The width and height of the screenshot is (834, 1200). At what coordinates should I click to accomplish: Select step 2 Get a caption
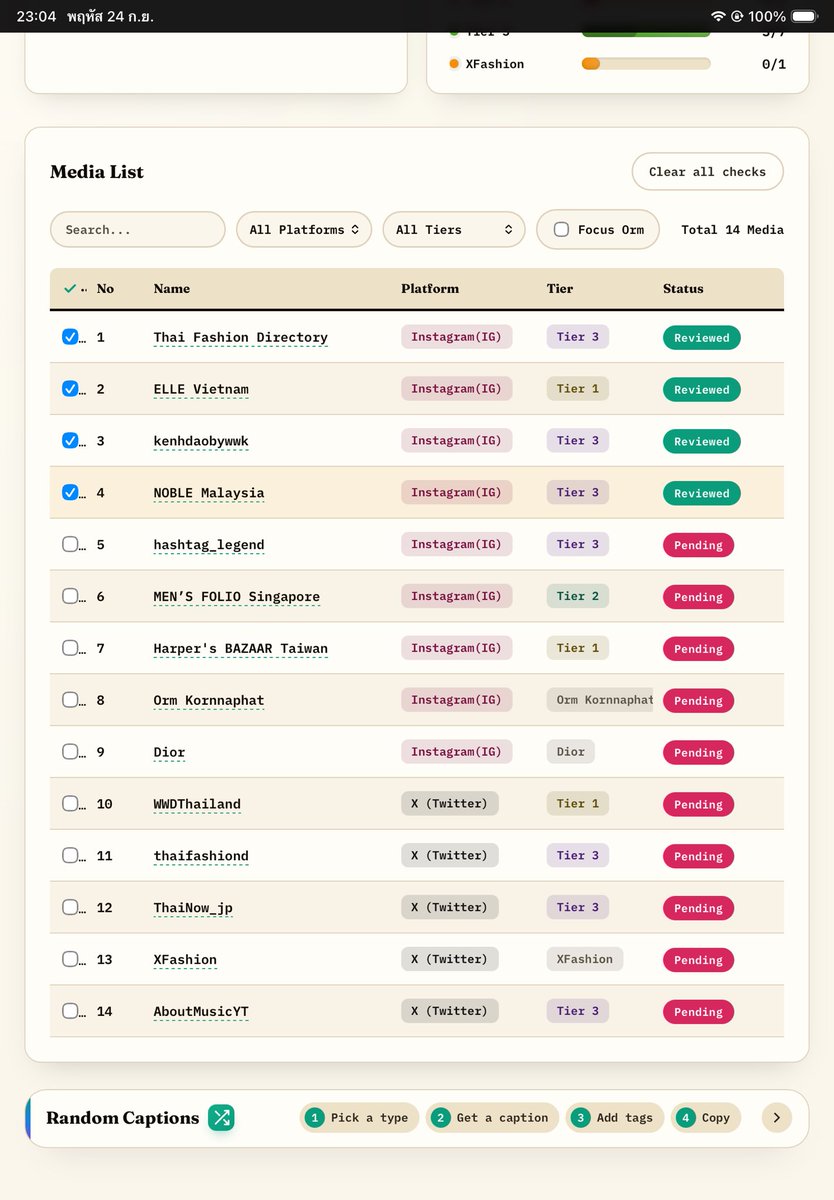492,1118
